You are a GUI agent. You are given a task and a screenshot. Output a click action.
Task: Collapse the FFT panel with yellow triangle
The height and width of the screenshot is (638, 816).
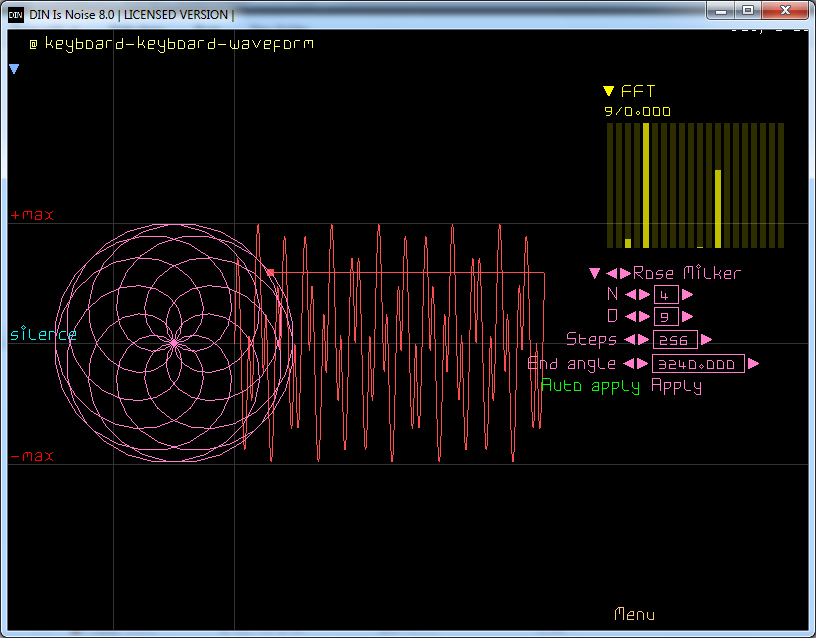click(609, 92)
